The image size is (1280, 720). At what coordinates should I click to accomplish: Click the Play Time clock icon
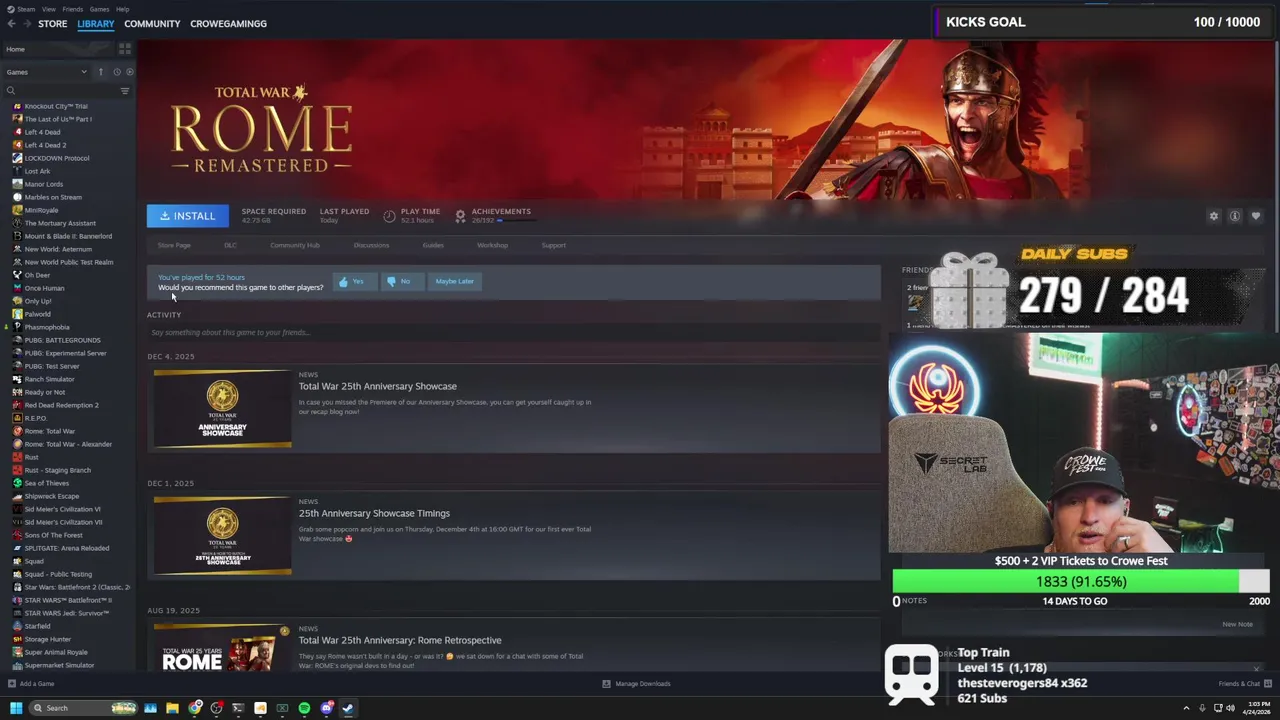coord(390,215)
